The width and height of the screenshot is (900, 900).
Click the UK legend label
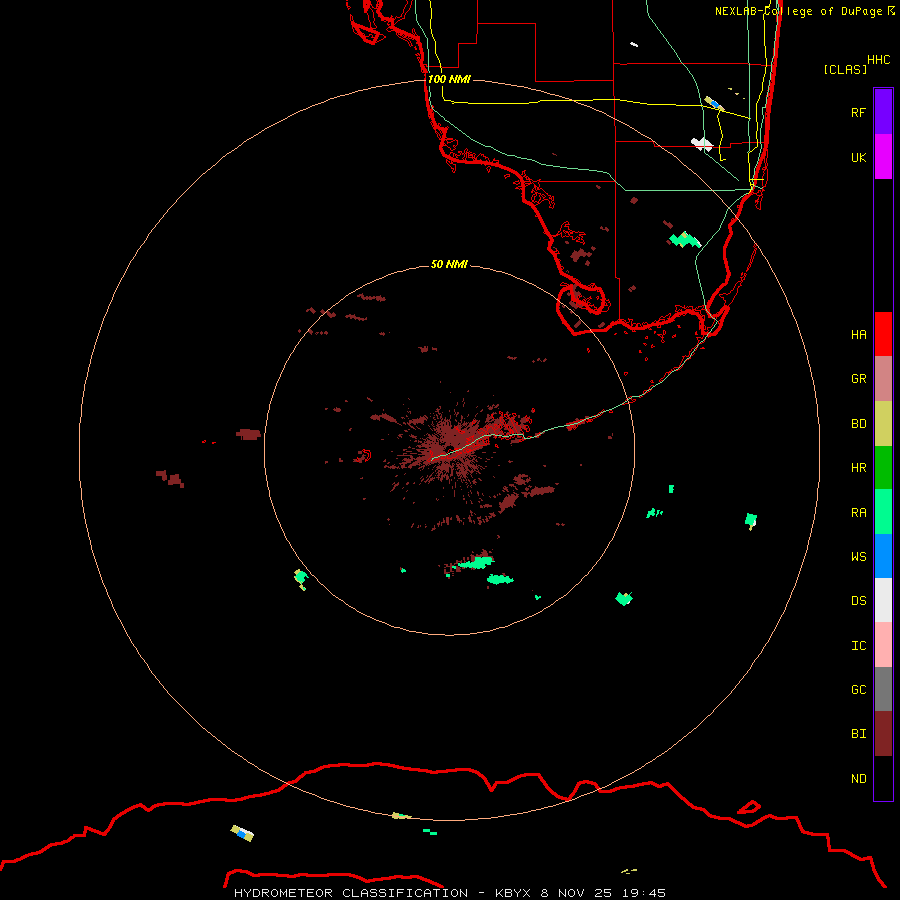858,157
